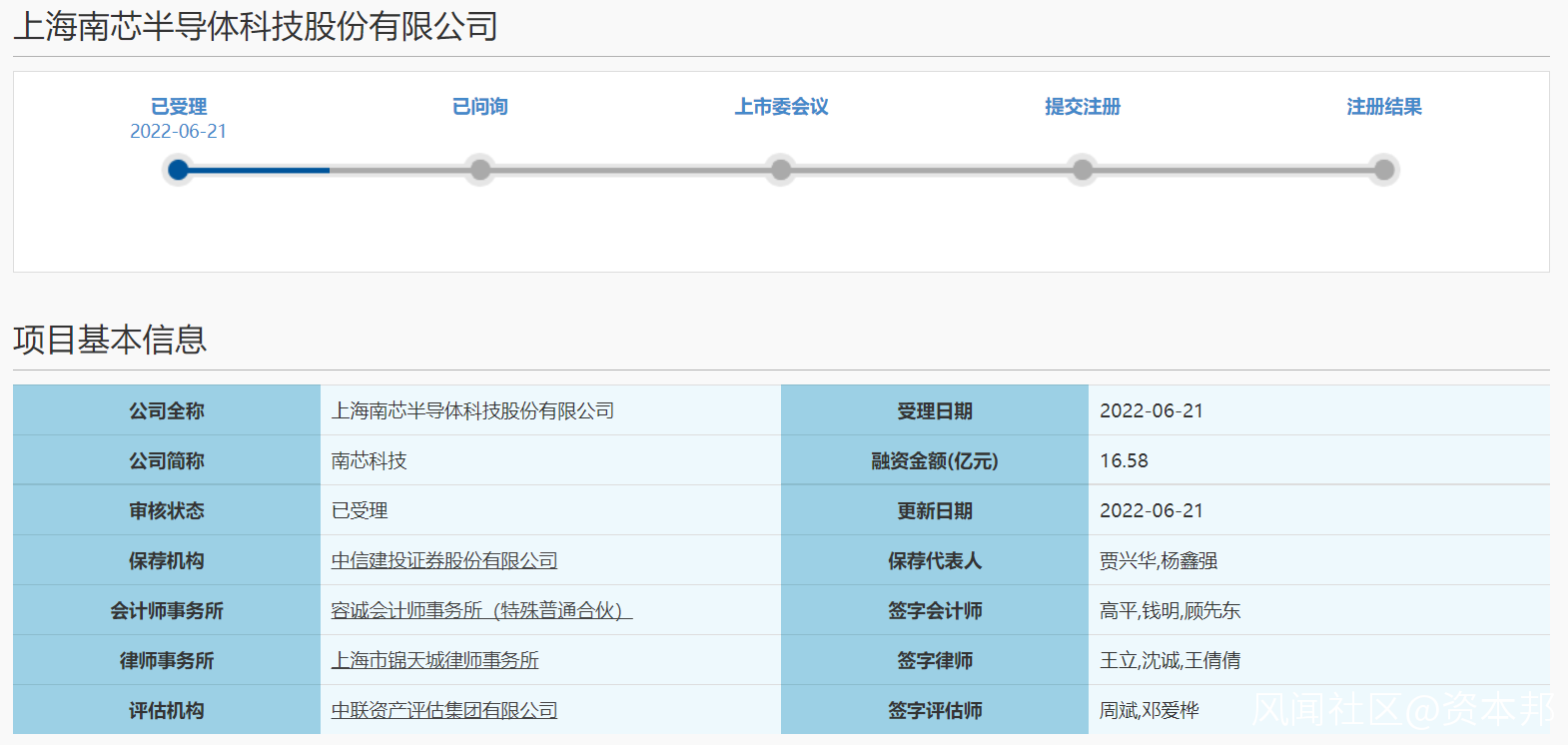Click the 保荐代表人 names 贾兴华,杨鑫强
This screenshot has width=1568, height=745.
pos(1159,561)
